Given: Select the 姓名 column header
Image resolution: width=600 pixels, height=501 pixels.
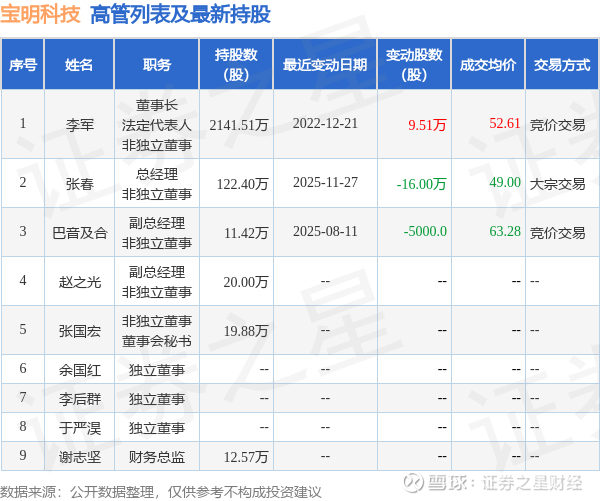Looking at the screenshot, I should click(79, 64).
